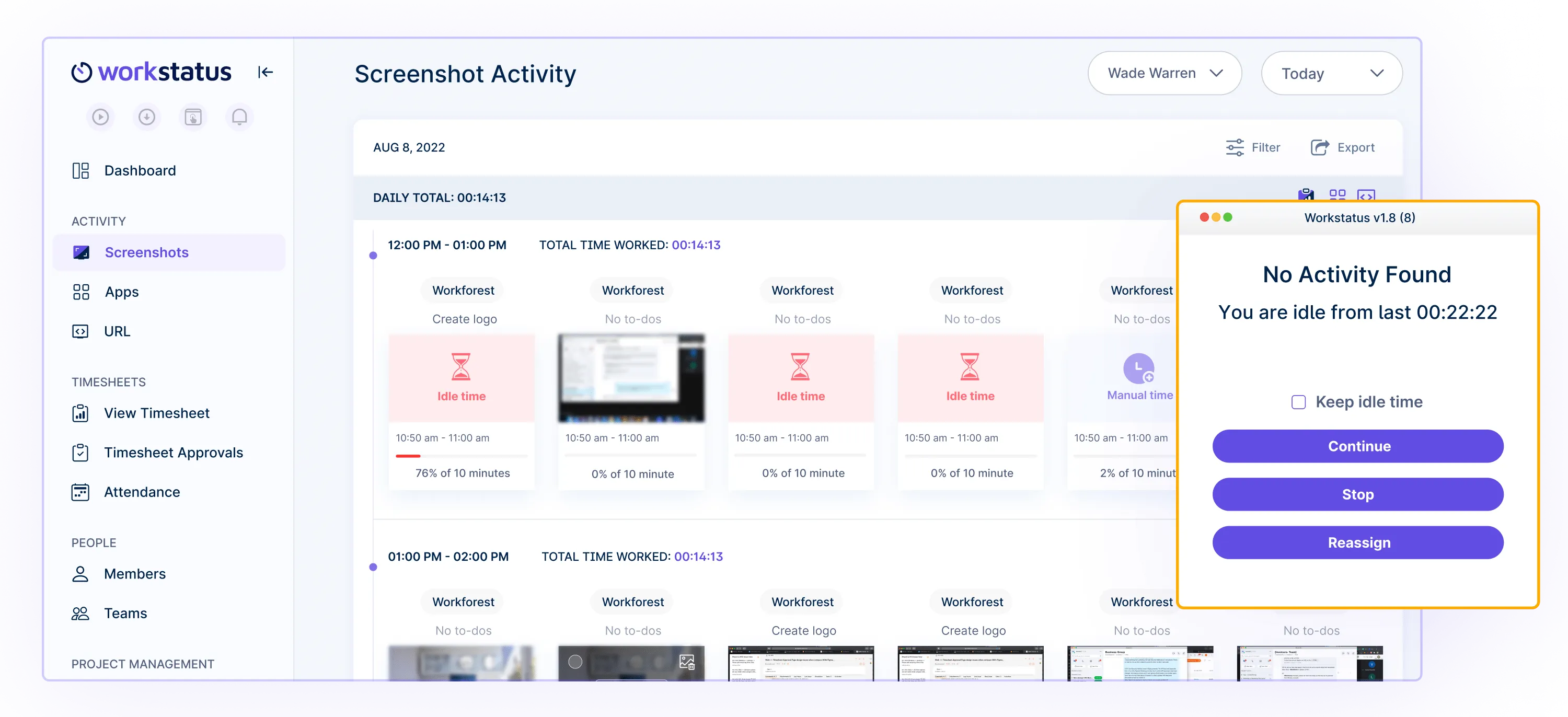
Task: Click the collapse sidebar arrow icon
Action: tap(265, 71)
